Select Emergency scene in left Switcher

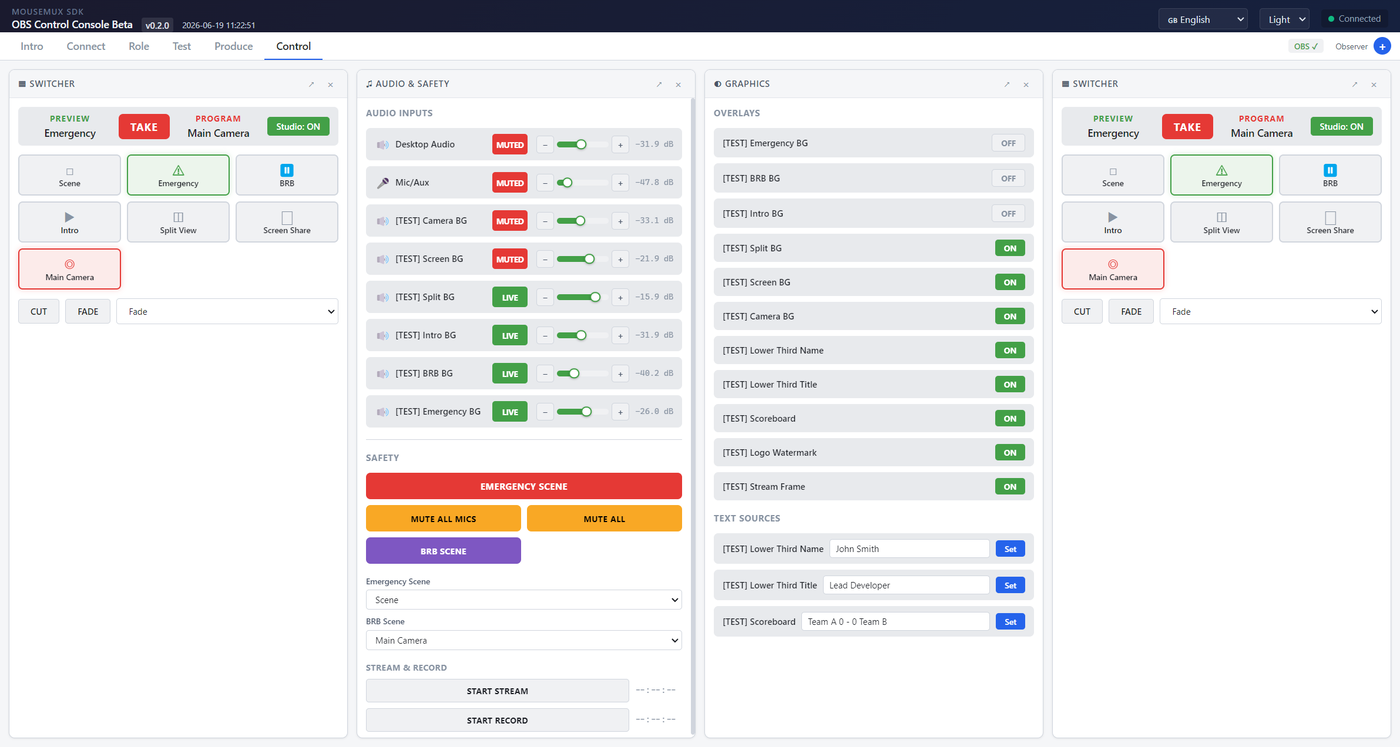178,175
